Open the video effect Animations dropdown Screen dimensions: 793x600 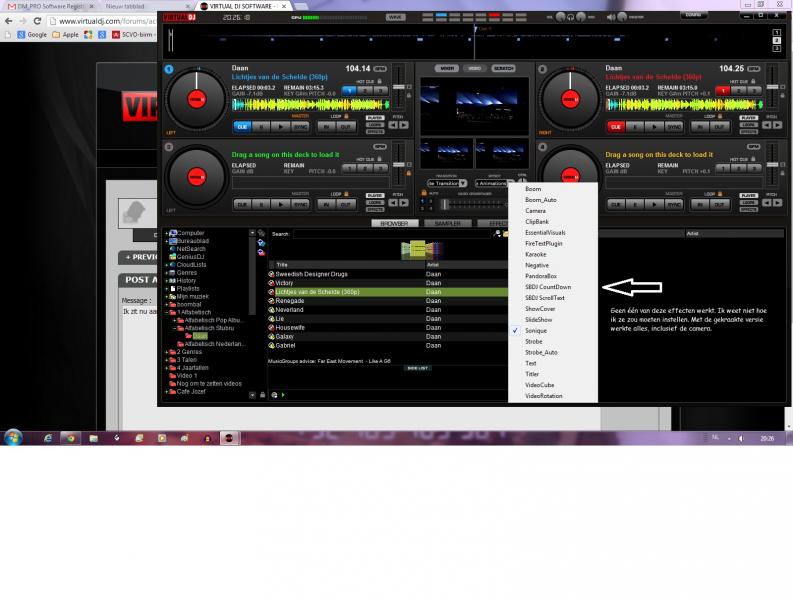pyautogui.click(x=492, y=183)
